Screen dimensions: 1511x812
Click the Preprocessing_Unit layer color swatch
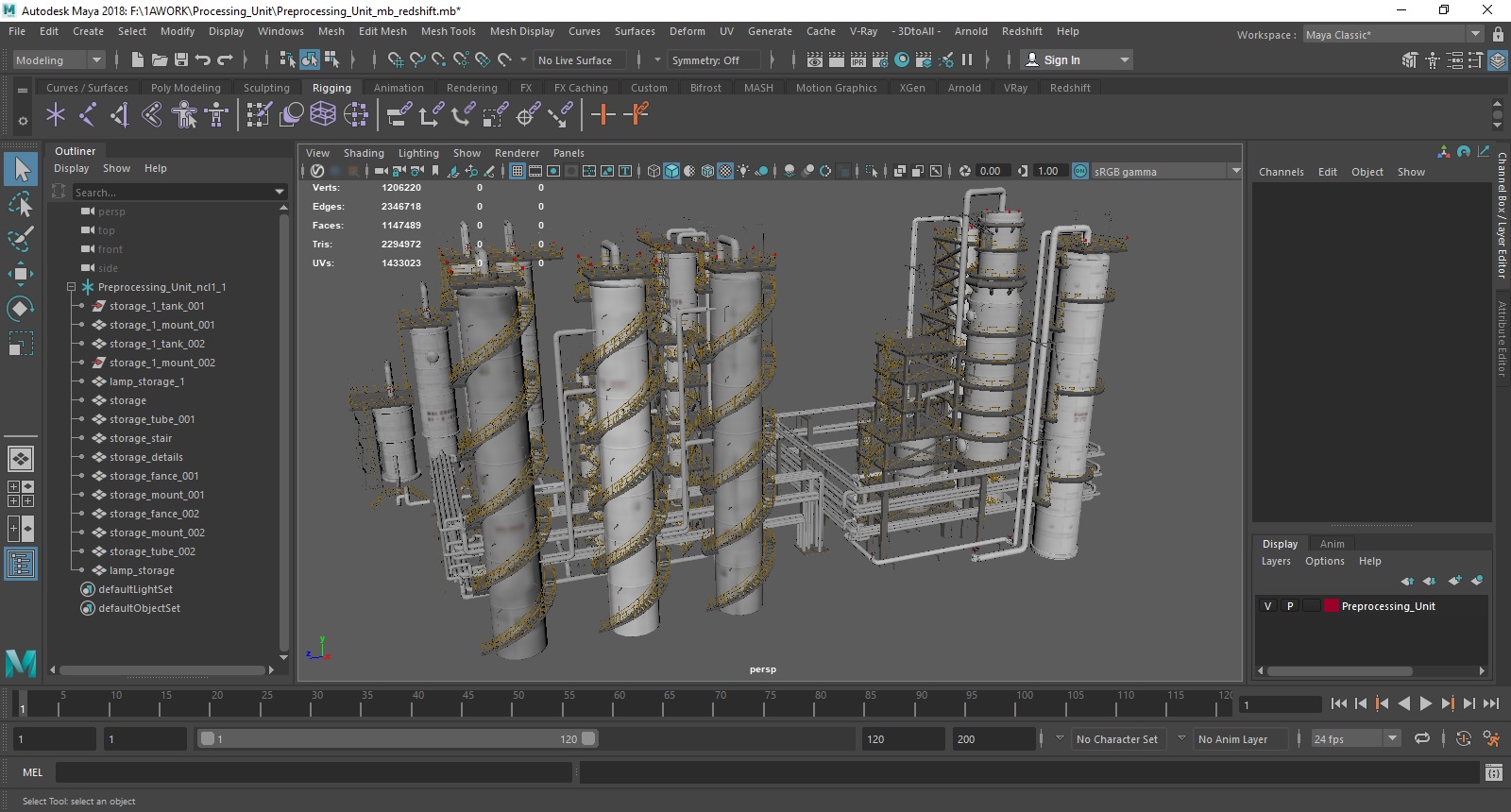click(1331, 606)
